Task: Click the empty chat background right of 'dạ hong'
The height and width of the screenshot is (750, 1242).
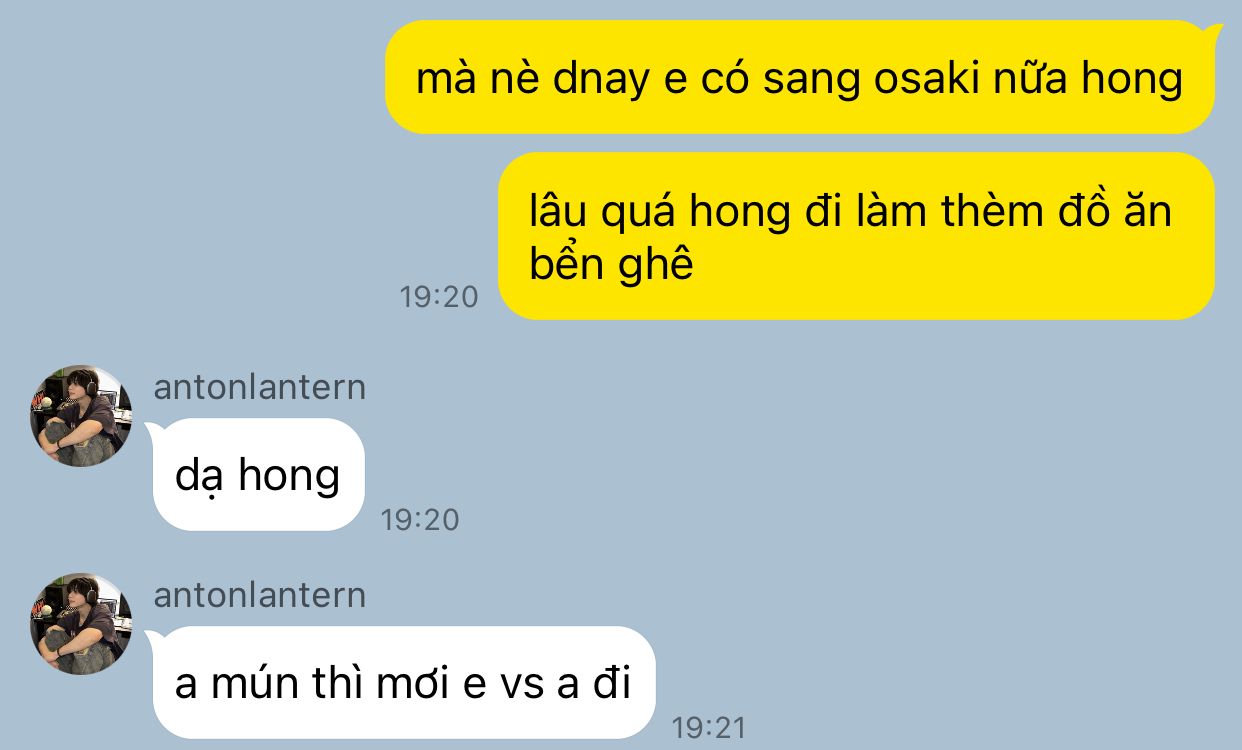Action: click(x=800, y=475)
